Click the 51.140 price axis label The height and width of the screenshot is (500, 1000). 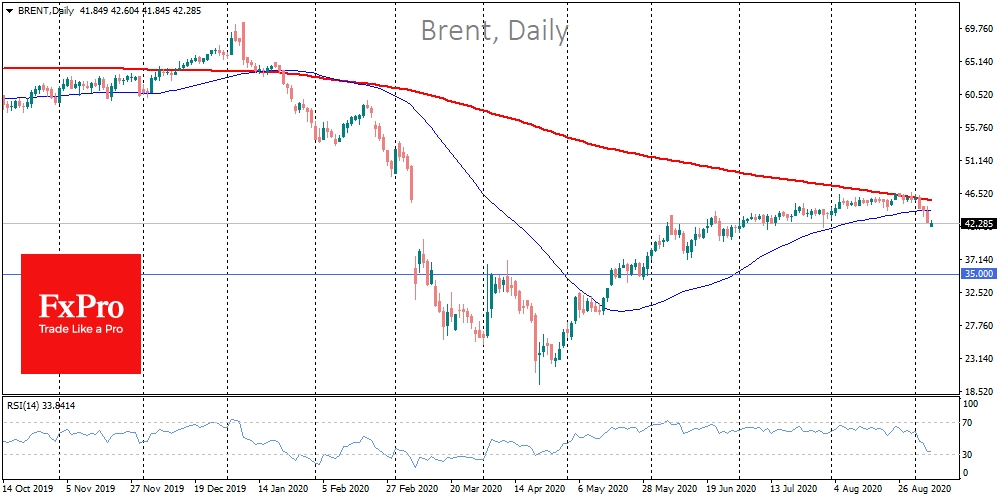coord(977,160)
